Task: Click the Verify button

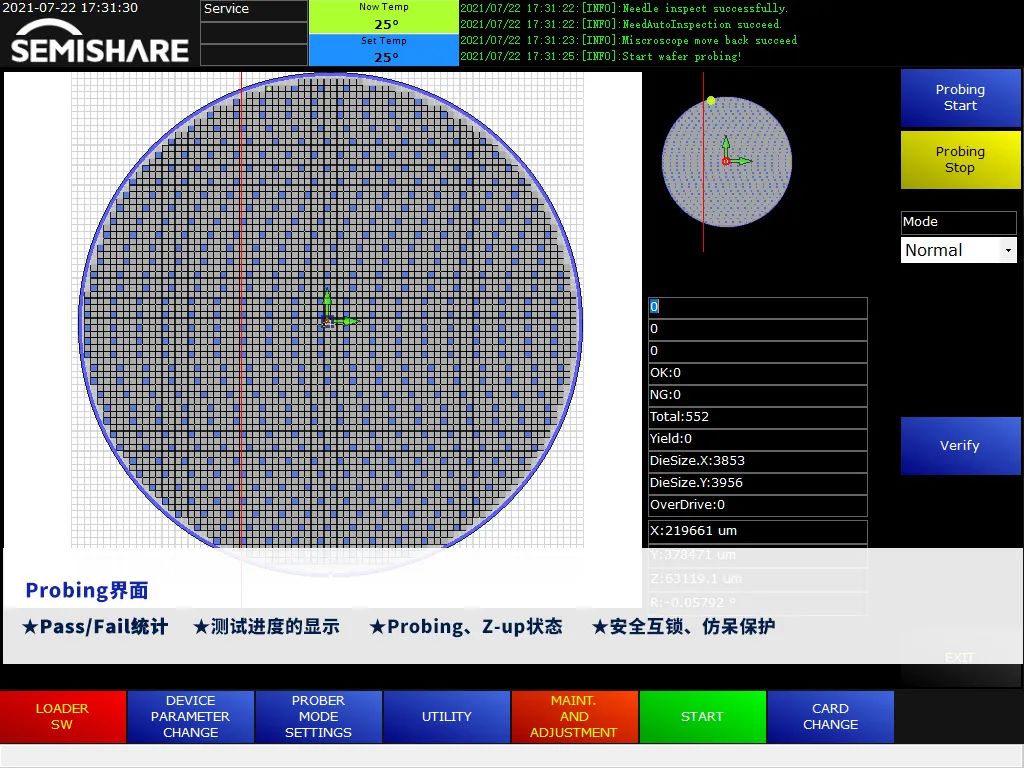Action: pyautogui.click(x=960, y=445)
